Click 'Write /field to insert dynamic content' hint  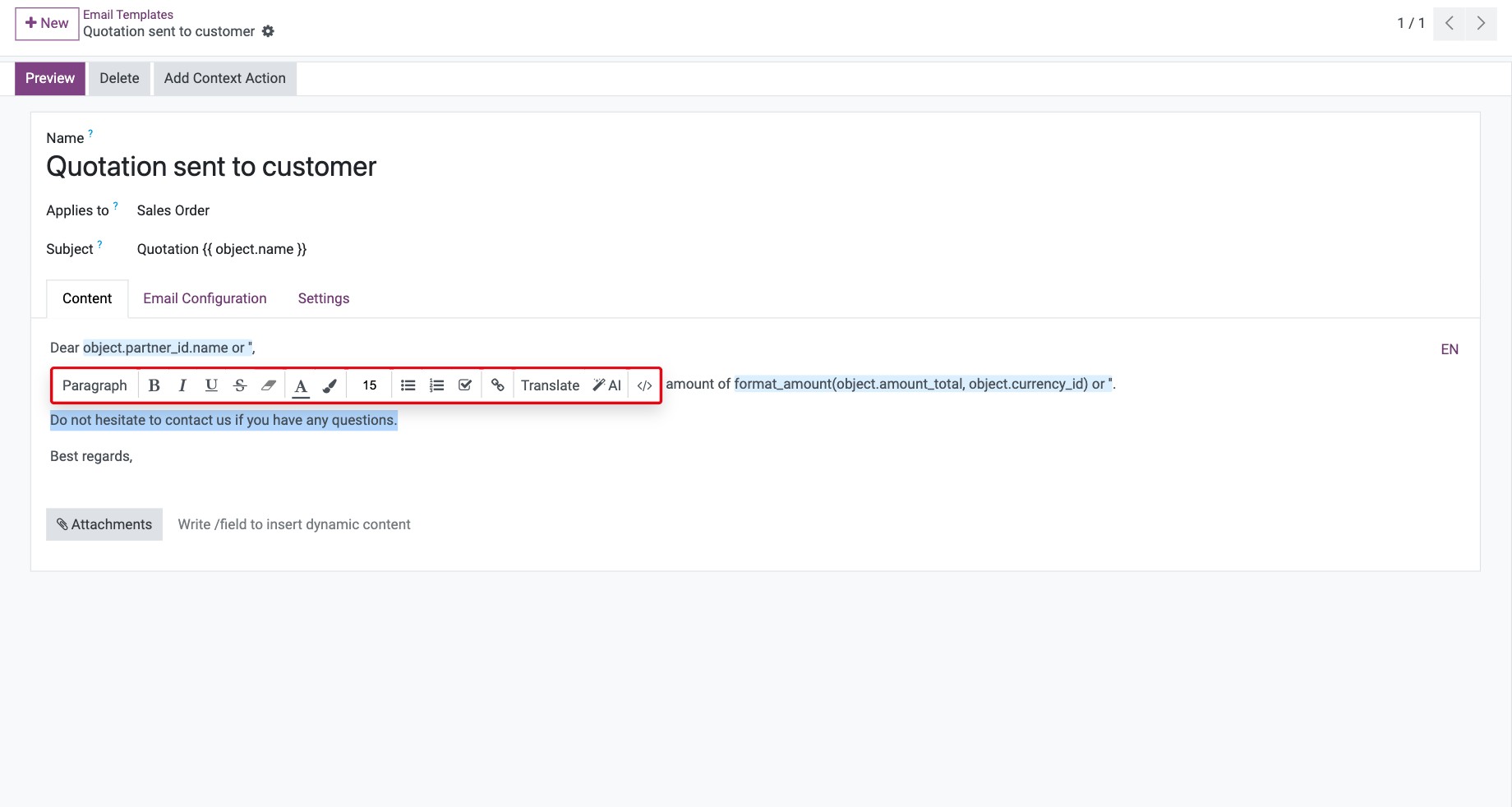(294, 524)
